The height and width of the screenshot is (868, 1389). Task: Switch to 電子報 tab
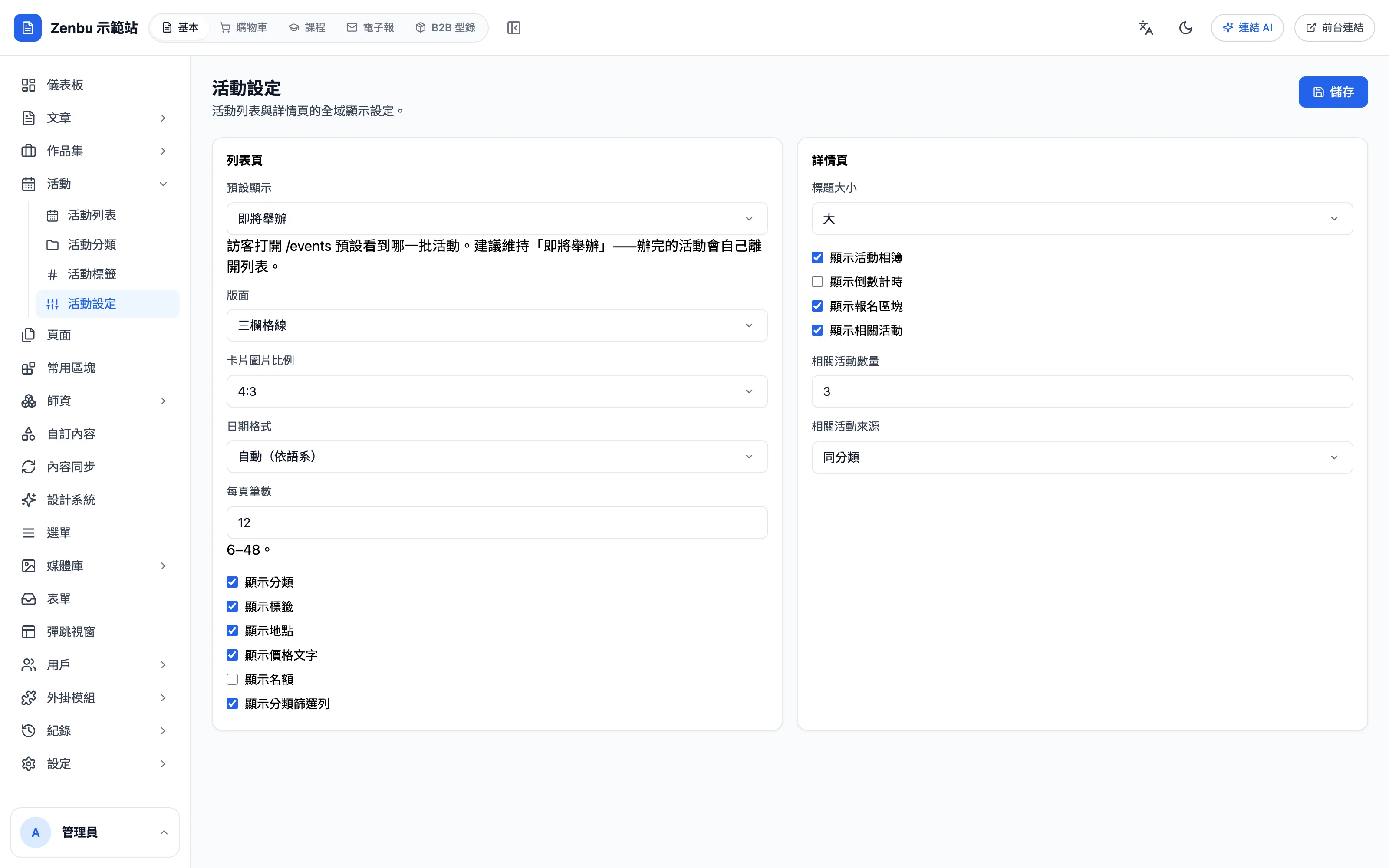370,27
